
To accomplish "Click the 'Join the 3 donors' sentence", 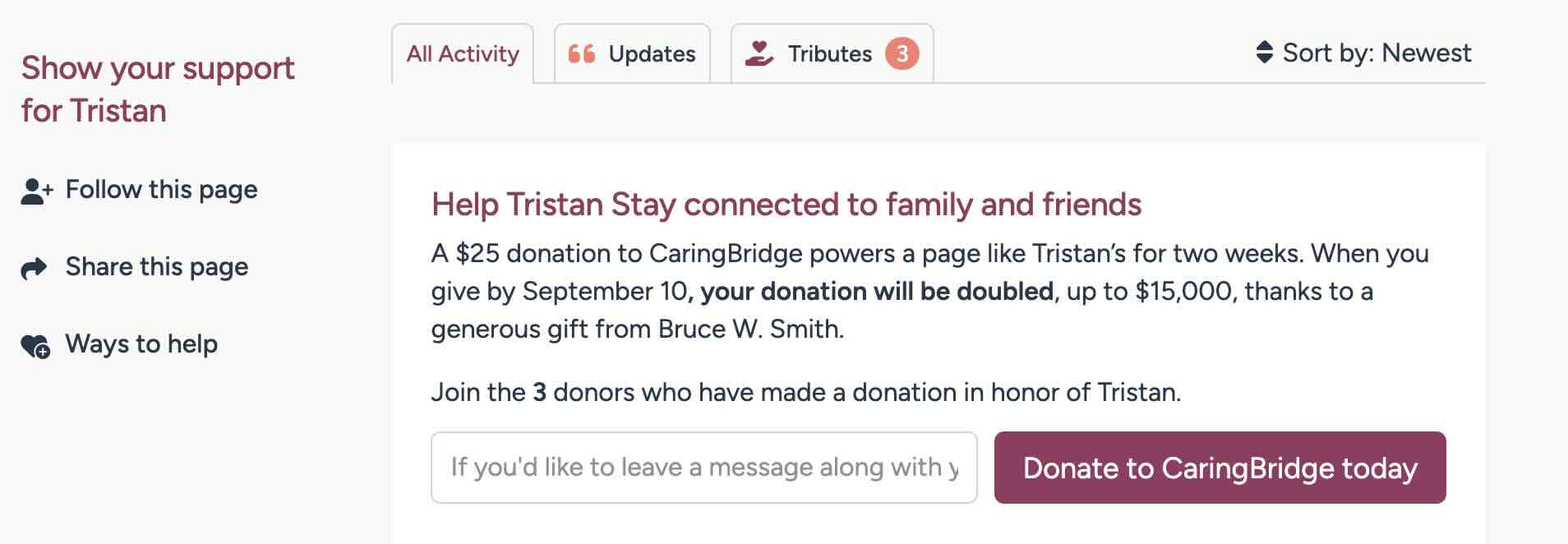I will coord(805,393).
